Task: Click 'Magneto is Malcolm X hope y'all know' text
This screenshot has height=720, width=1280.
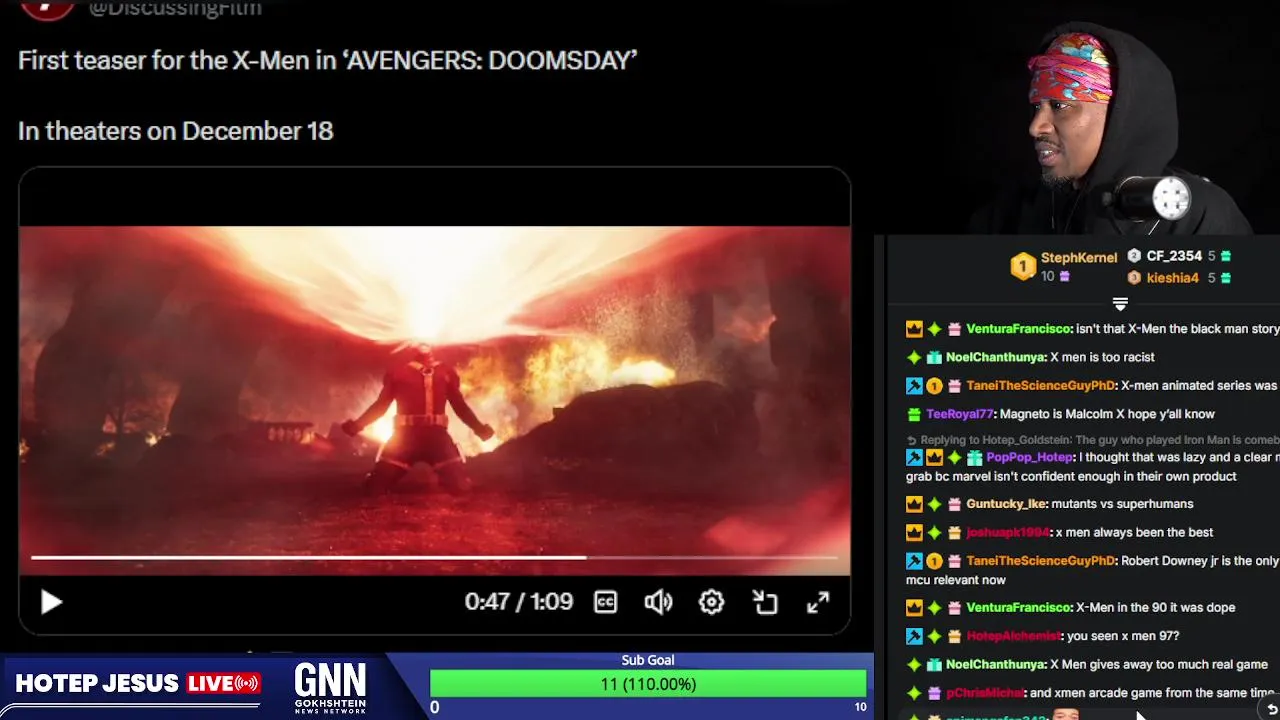Action: tap(1108, 414)
